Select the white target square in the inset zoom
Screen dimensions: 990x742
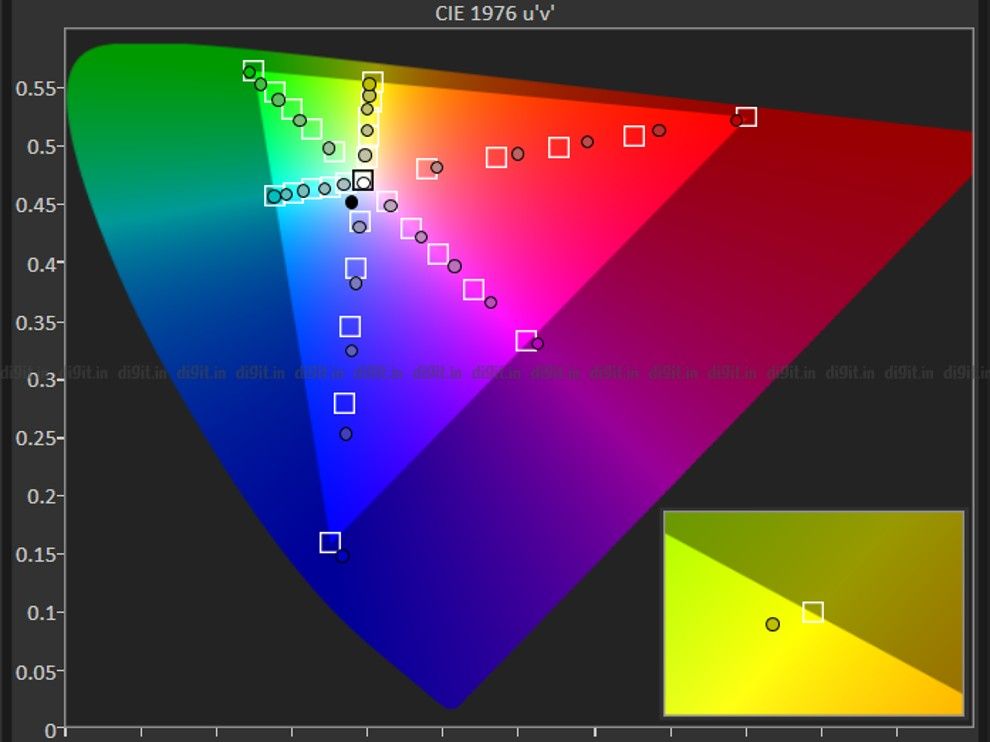tap(813, 612)
